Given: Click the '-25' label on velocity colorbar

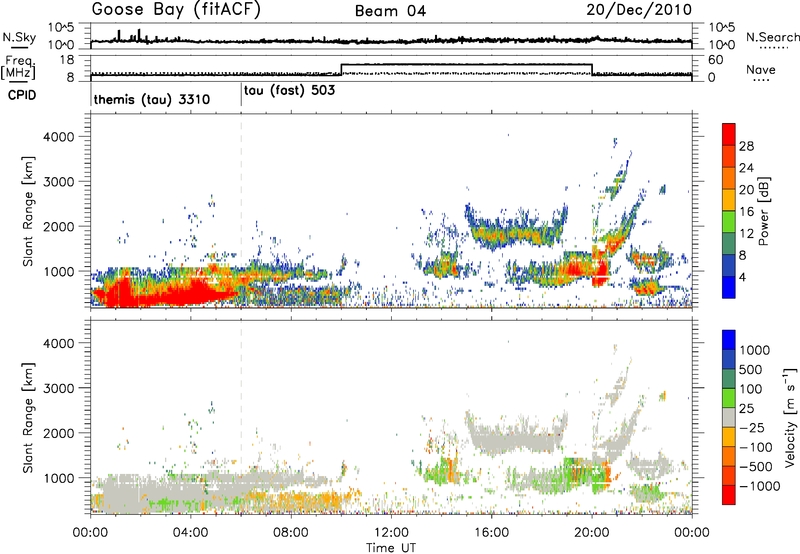Looking at the screenshot, I should point(750,428).
